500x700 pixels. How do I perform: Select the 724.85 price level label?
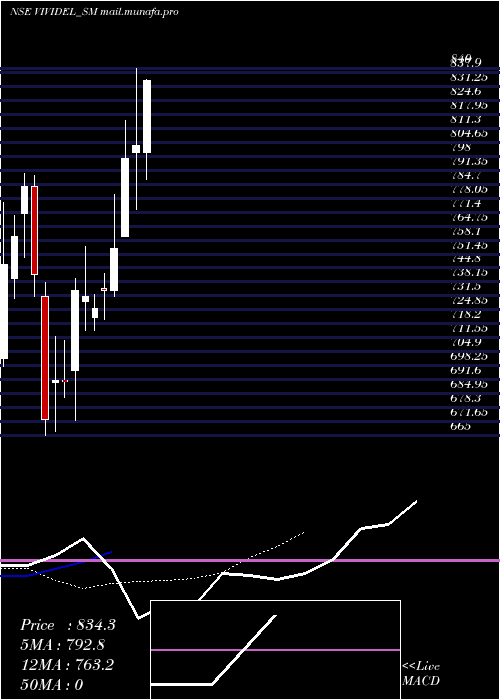[x=469, y=300]
